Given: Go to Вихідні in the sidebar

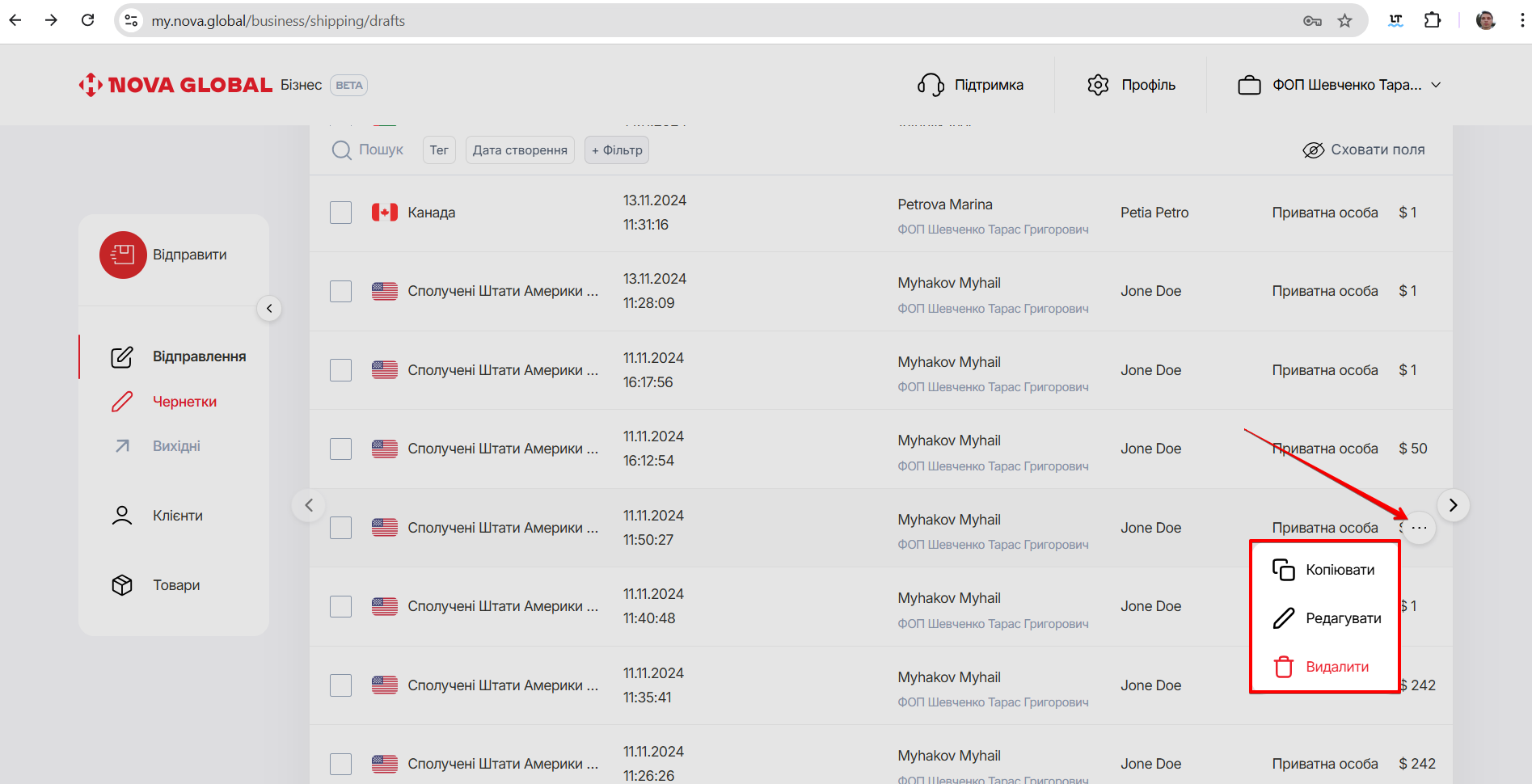Looking at the screenshot, I should coord(176,446).
